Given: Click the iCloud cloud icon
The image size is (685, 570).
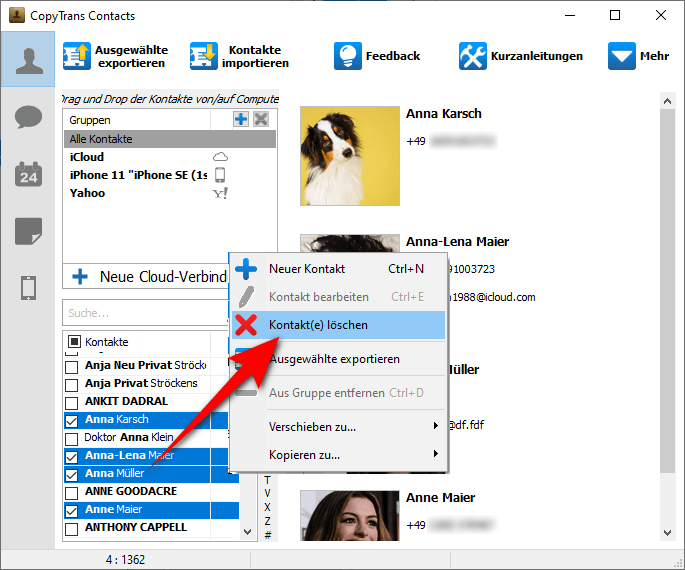Looking at the screenshot, I should coord(220,157).
